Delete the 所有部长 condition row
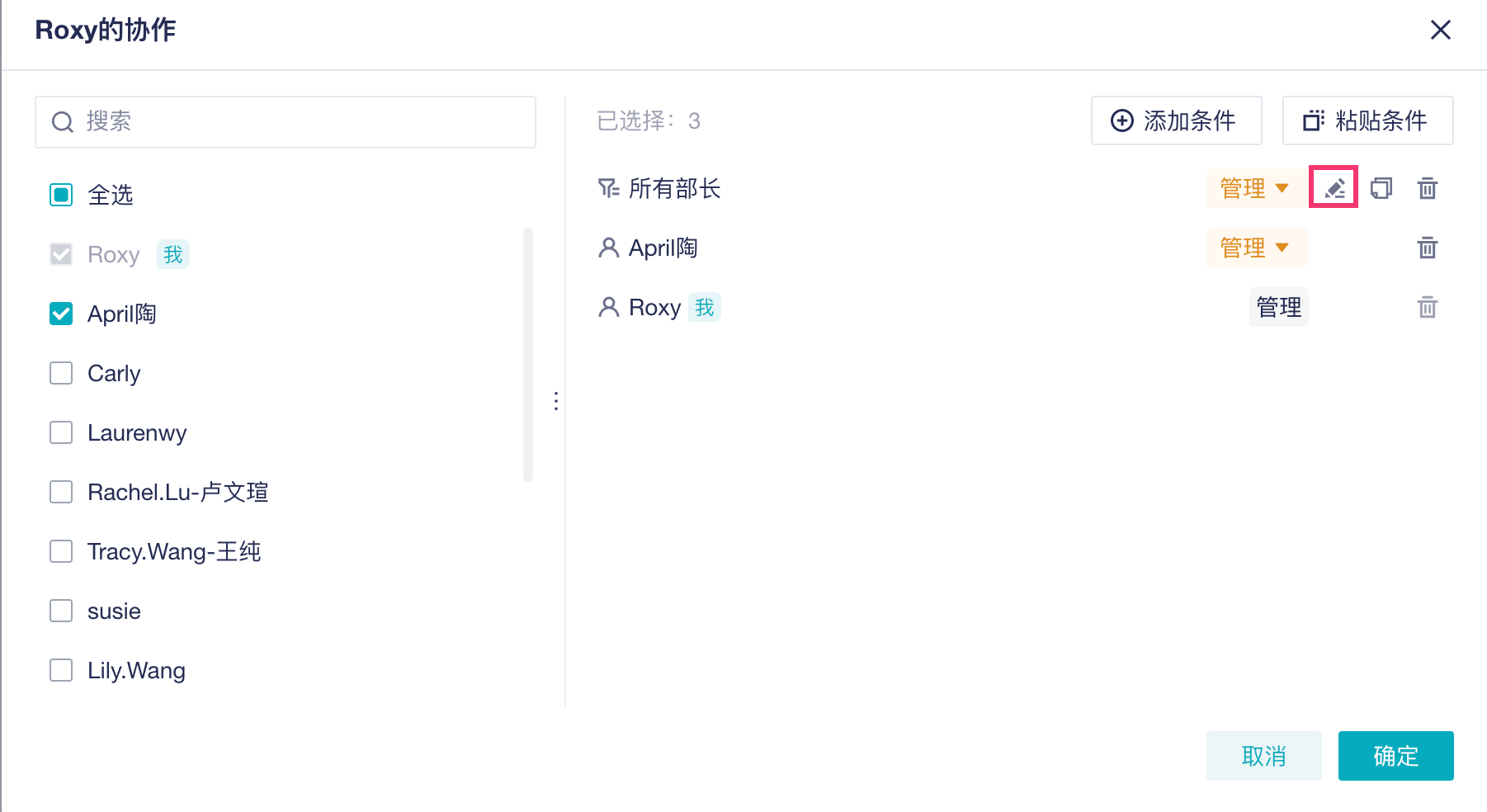 click(1427, 188)
